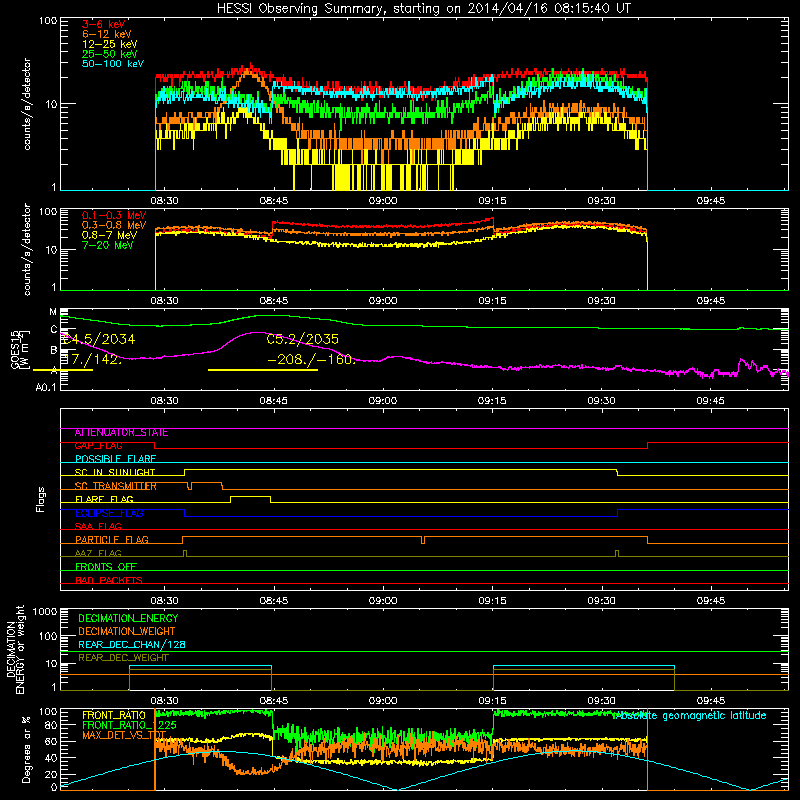Click the DECIMATION_ENERGY legend label

point(128,618)
